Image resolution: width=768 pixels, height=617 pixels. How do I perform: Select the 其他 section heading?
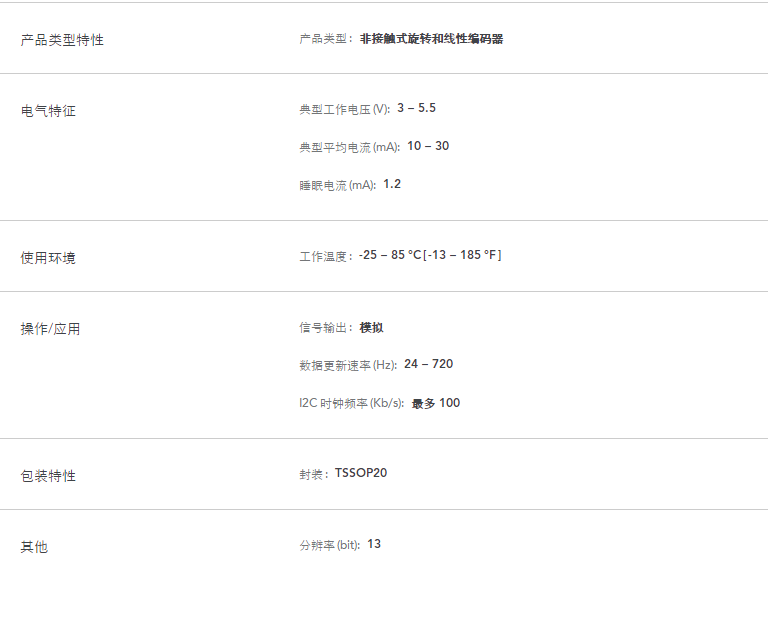click(x=34, y=547)
